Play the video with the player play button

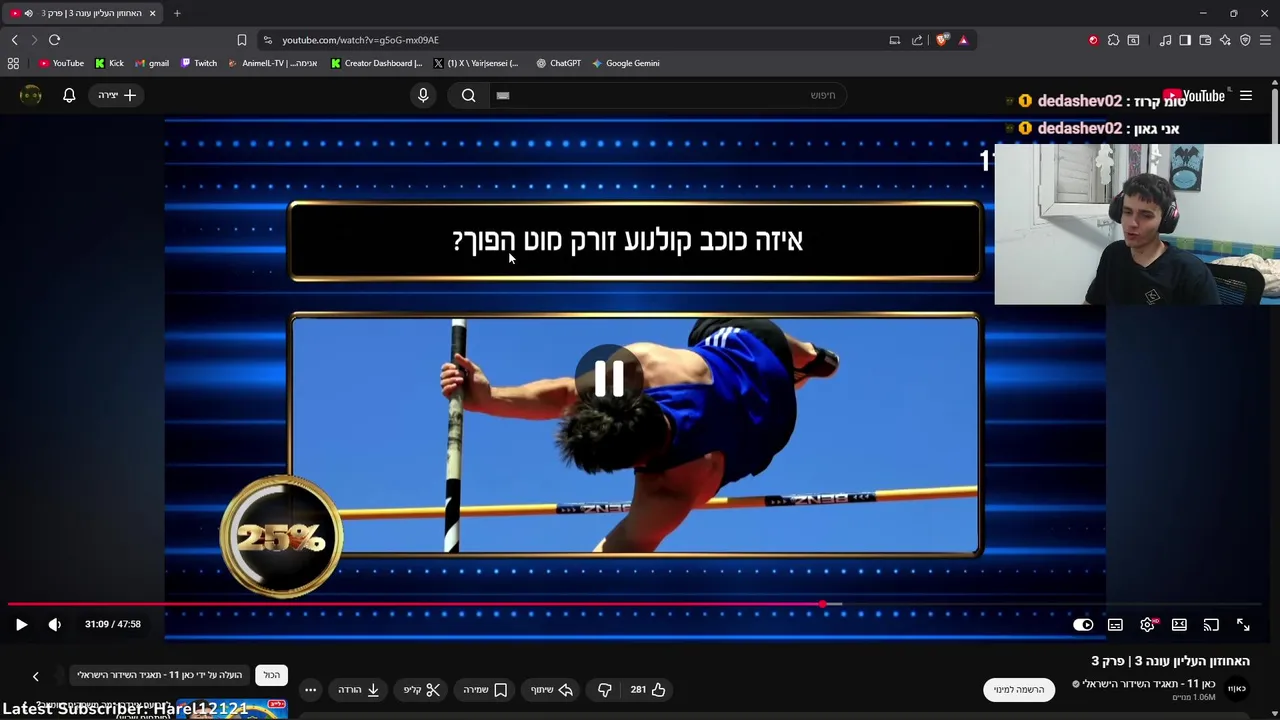(21, 624)
